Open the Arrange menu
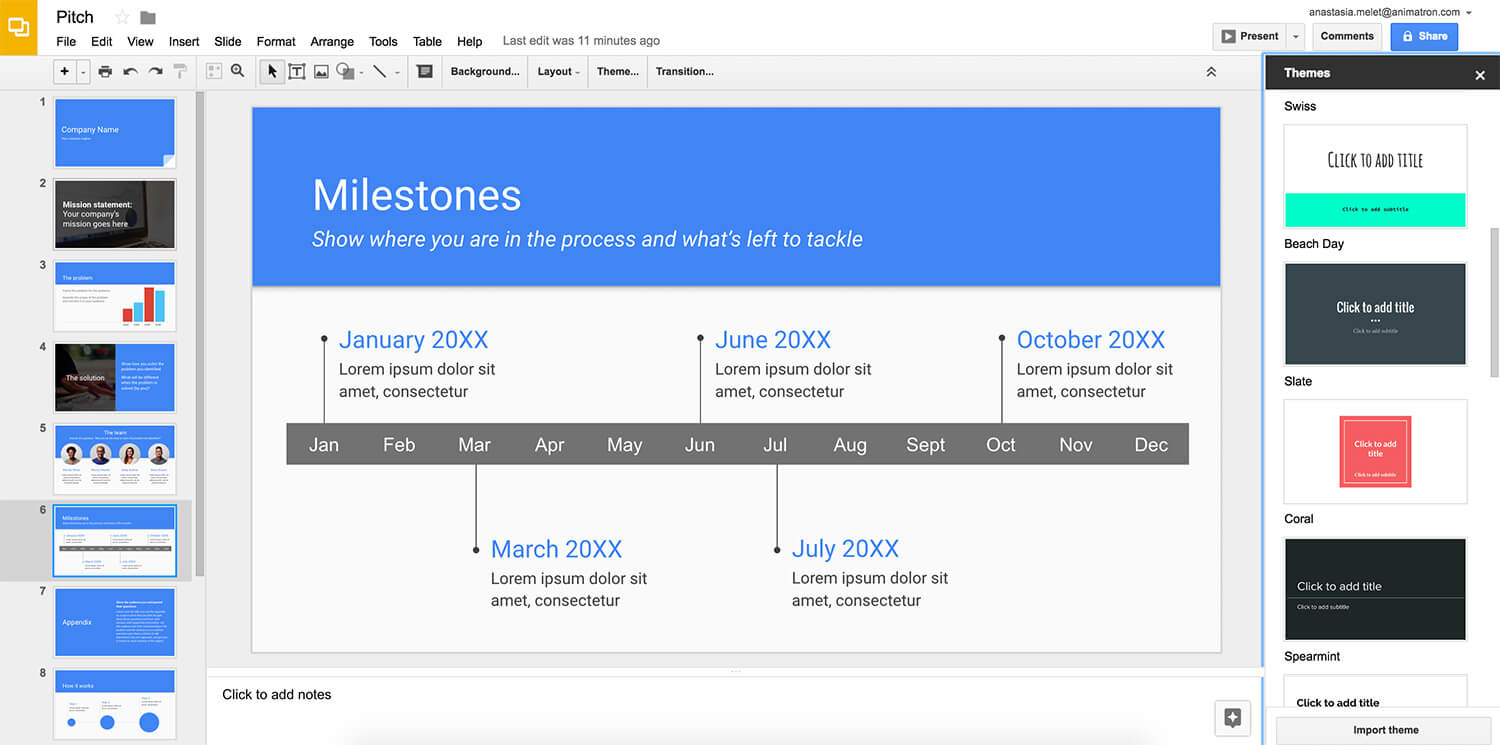 (332, 41)
